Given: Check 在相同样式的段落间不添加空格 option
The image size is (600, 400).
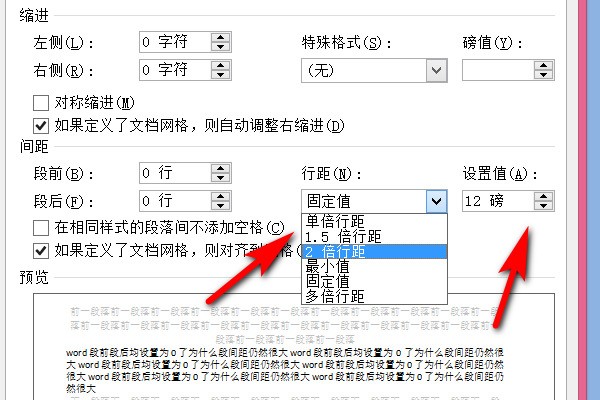Looking at the screenshot, I should pos(41,227).
